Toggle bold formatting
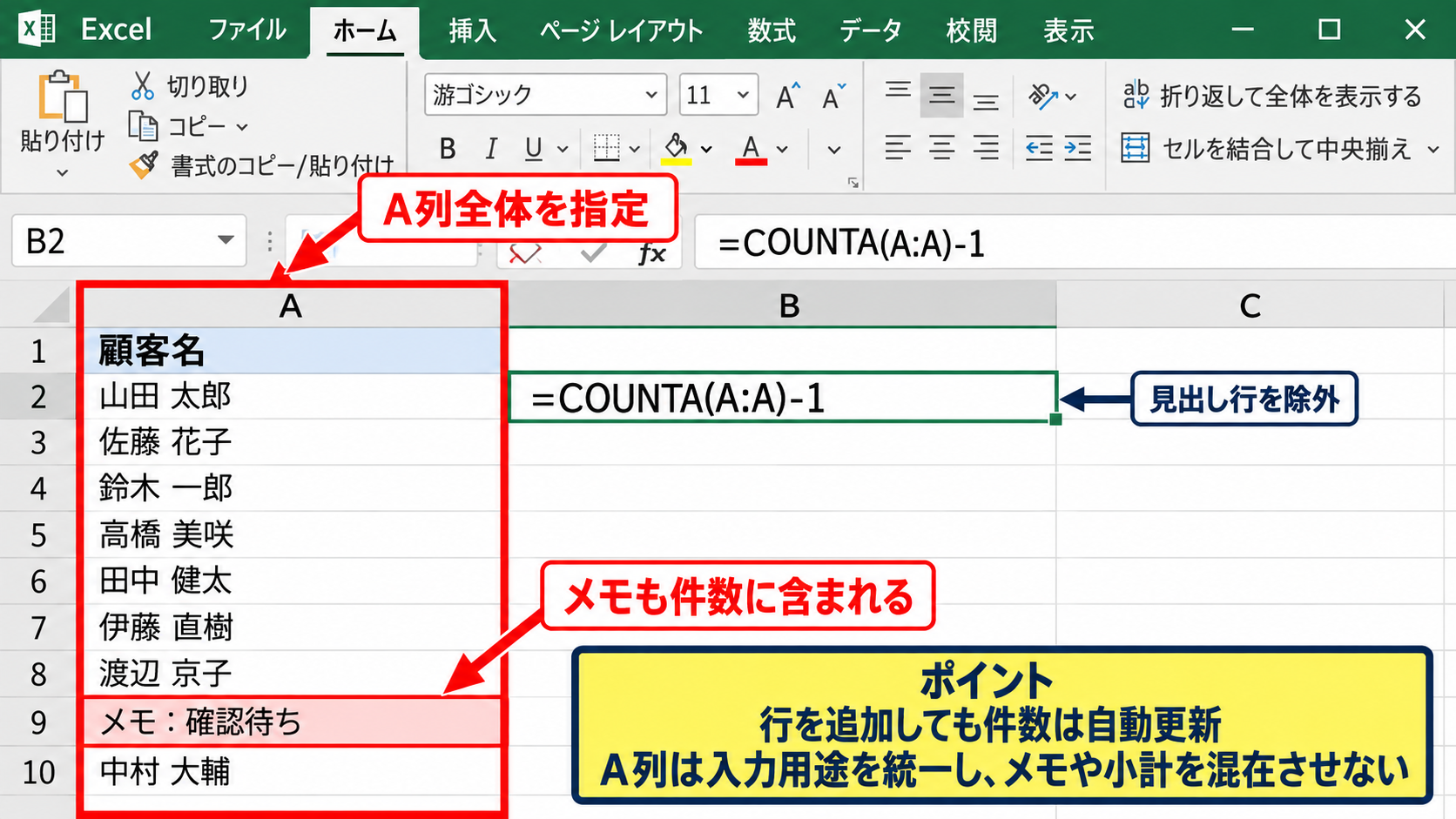 pos(448,149)
